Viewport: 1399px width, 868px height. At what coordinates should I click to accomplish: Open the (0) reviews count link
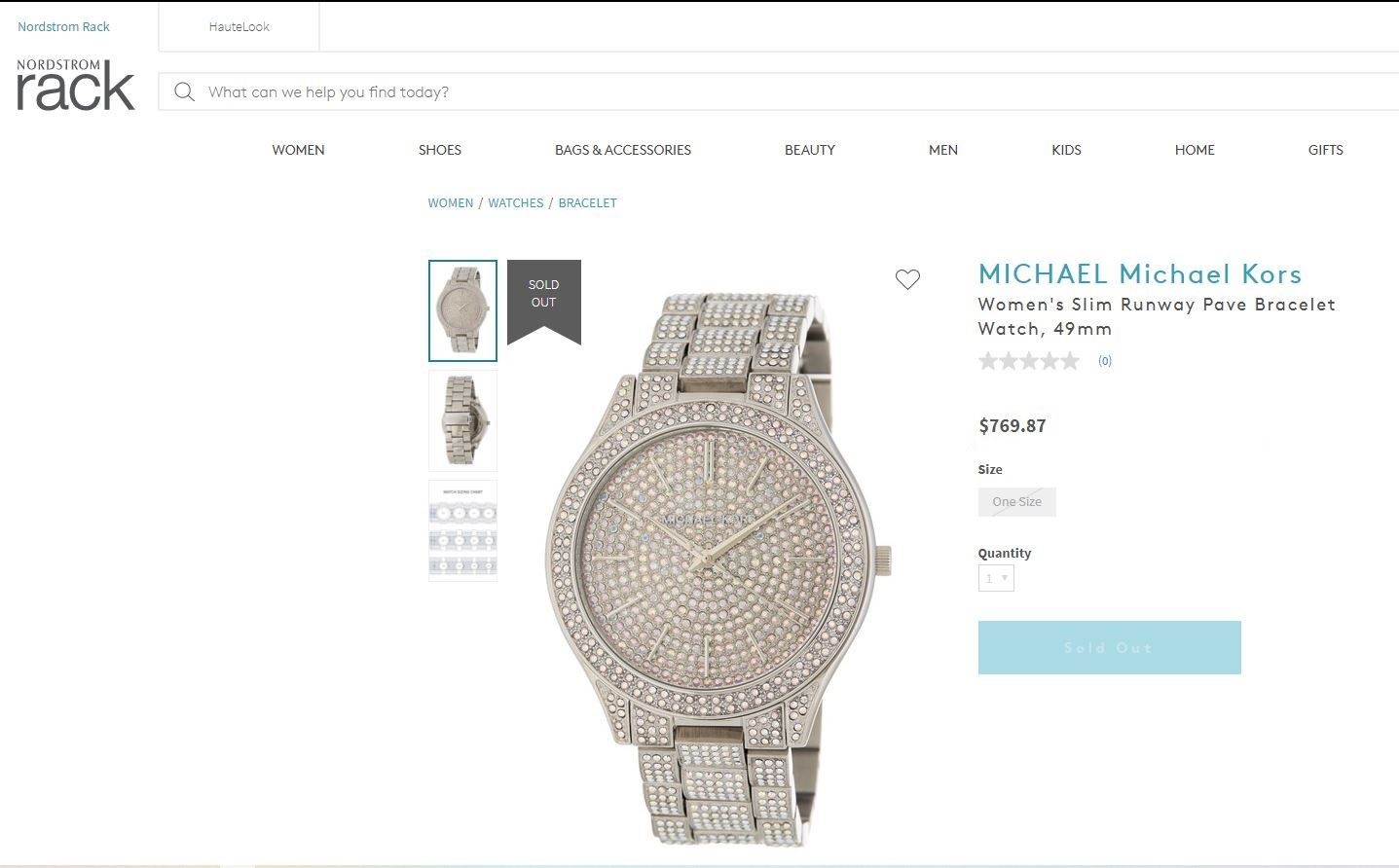[x=1105, y=361]
